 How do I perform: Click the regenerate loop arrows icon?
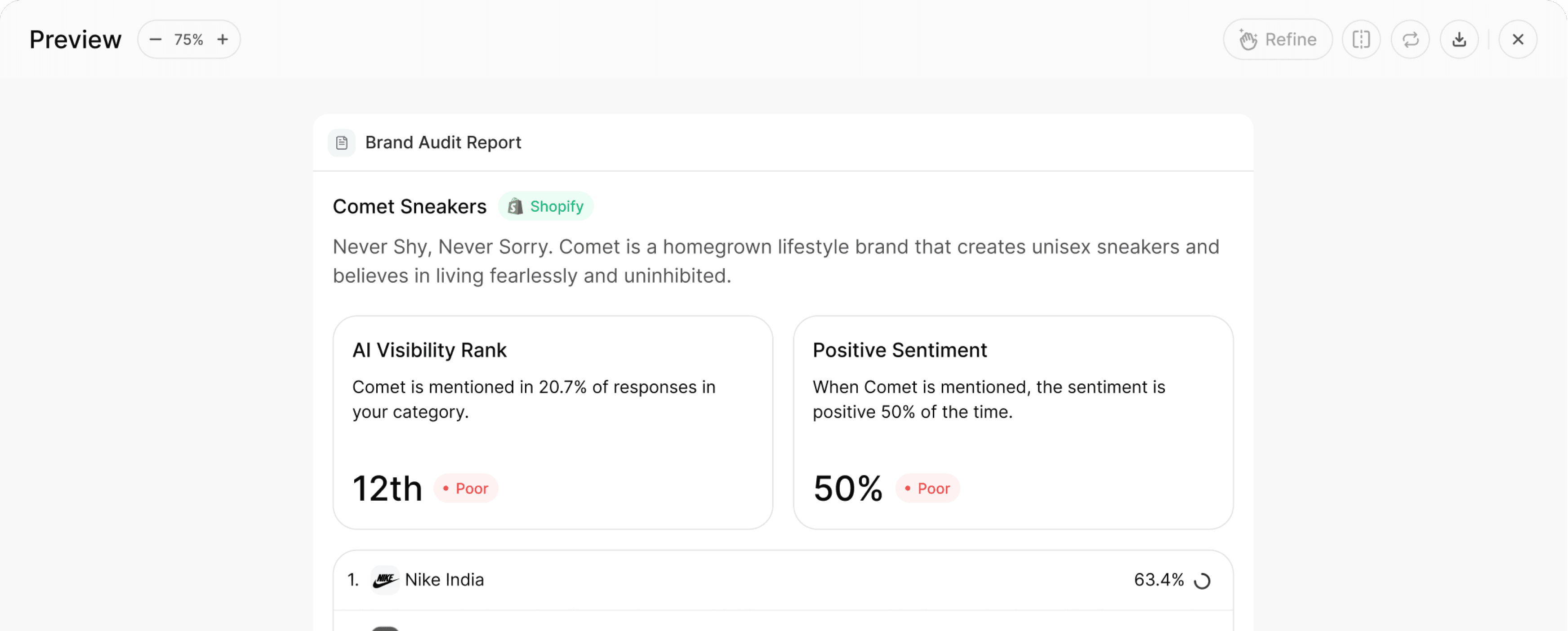(1410, 40)
